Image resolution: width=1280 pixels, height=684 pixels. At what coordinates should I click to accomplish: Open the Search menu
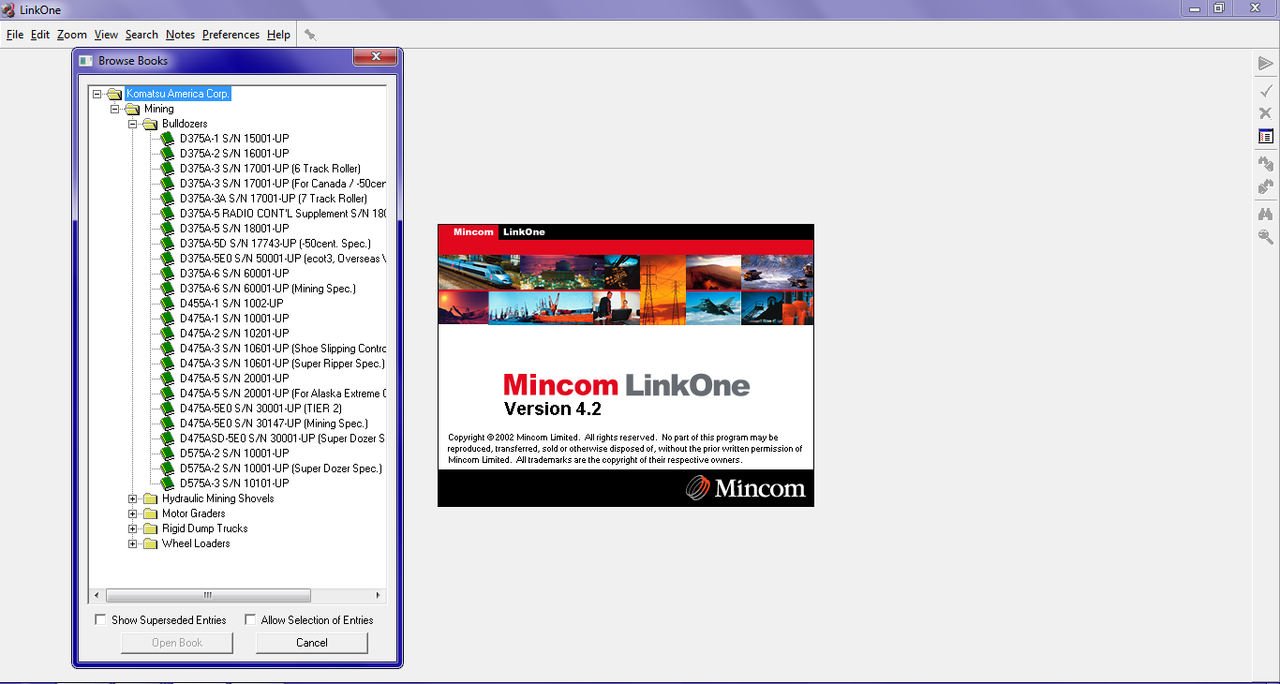[x=142, y=34]
